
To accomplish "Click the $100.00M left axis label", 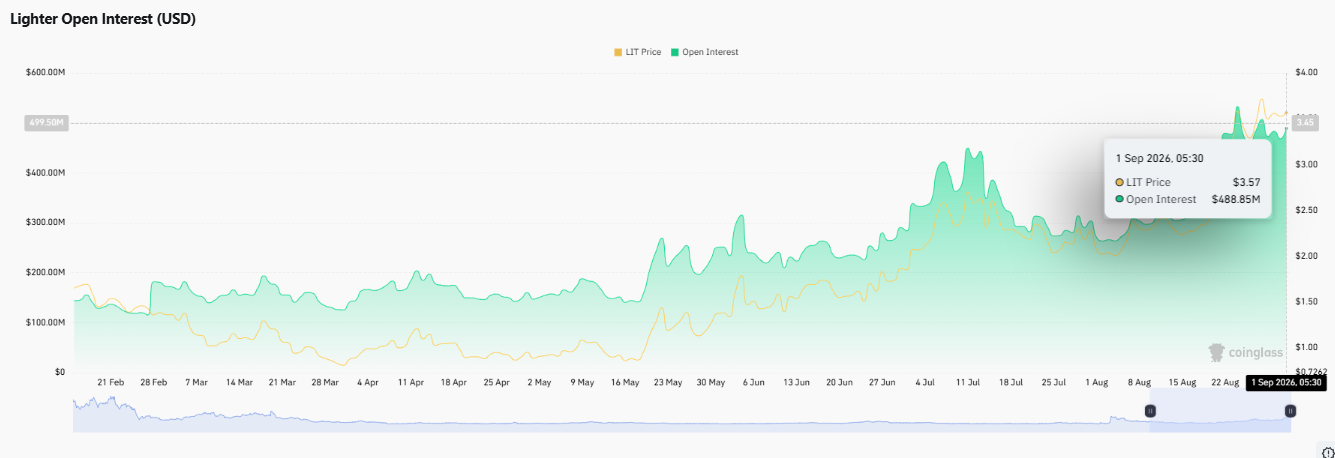I will 45,322.
